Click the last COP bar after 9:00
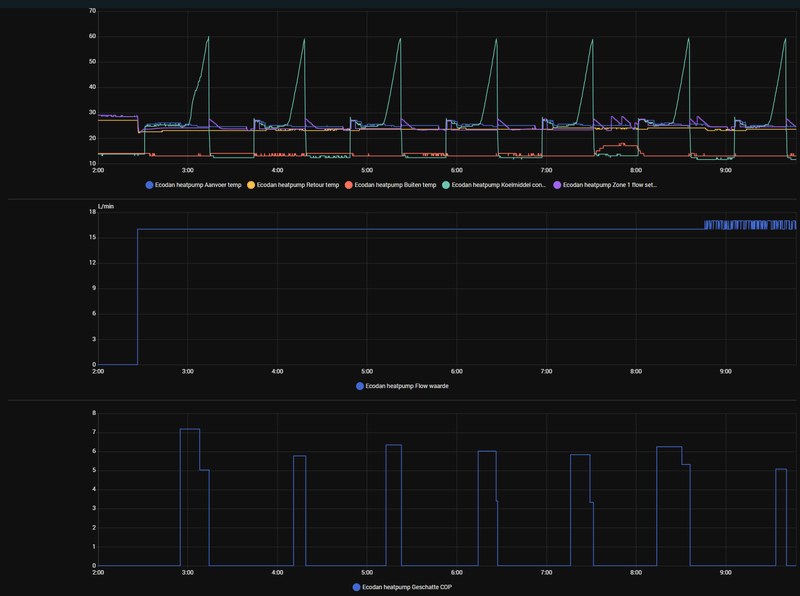Image resolution: width=800 pixels, height=596 pixels. pos(781,517)
